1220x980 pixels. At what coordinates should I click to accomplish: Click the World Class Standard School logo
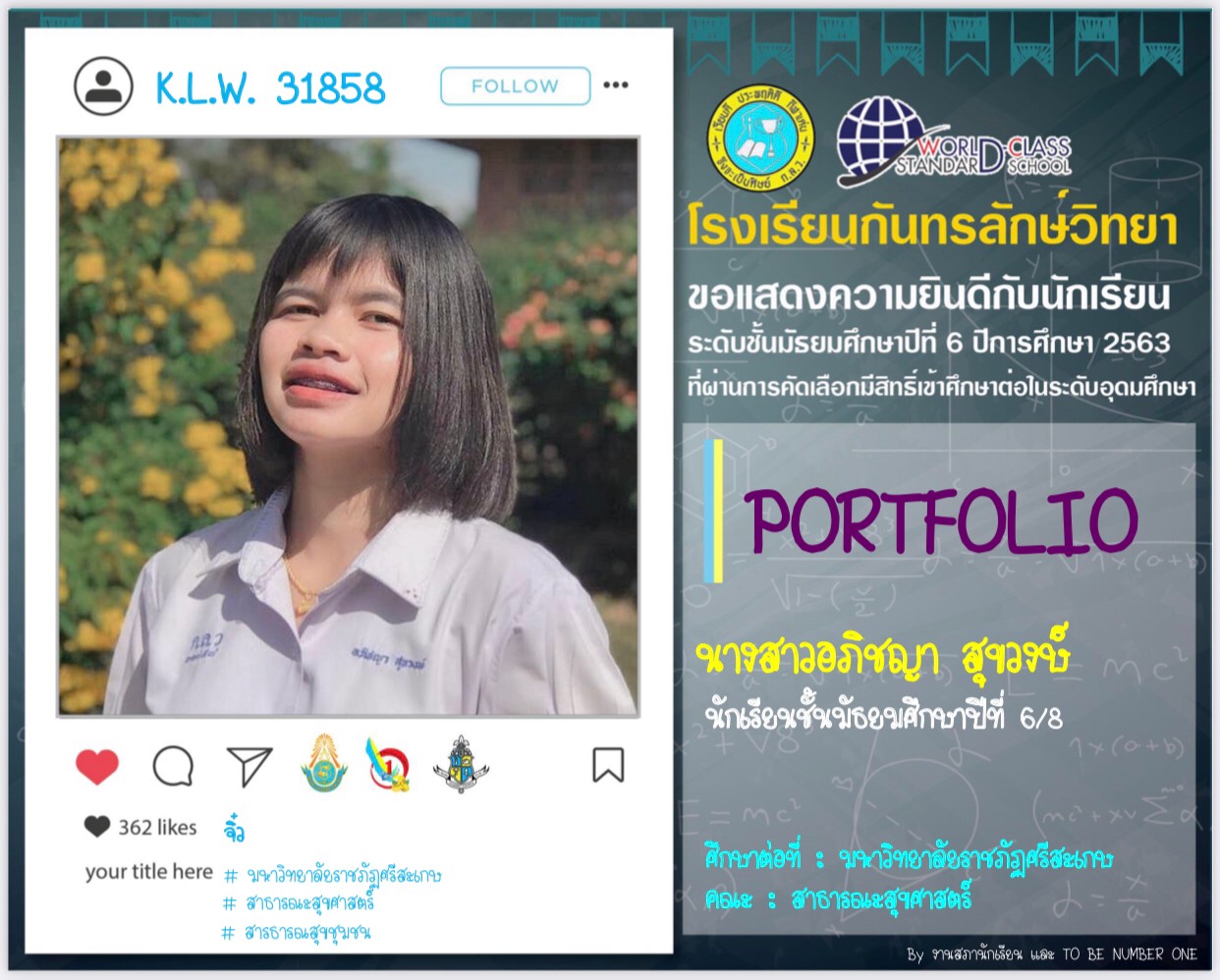(954, 142)
